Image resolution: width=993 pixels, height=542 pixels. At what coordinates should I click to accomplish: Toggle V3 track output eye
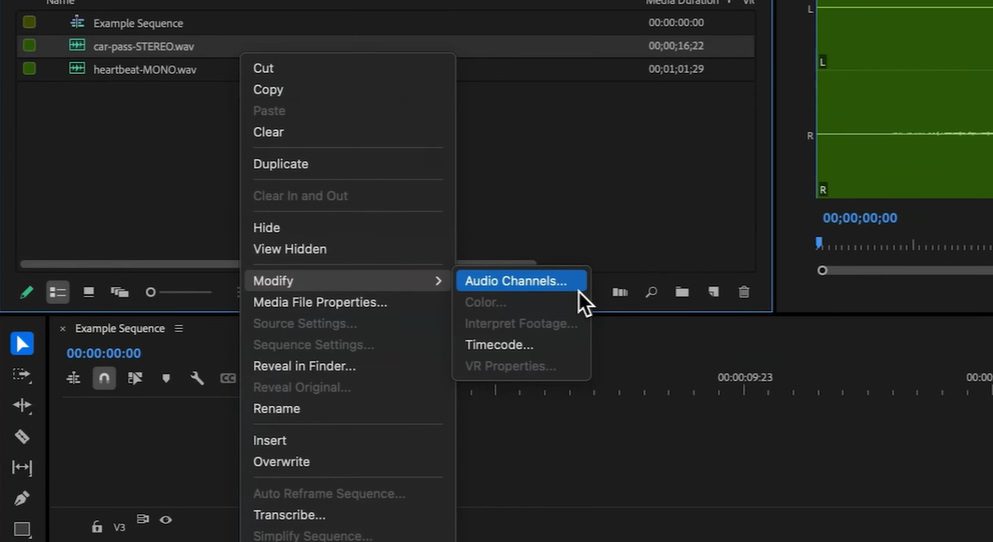[166, 520]
